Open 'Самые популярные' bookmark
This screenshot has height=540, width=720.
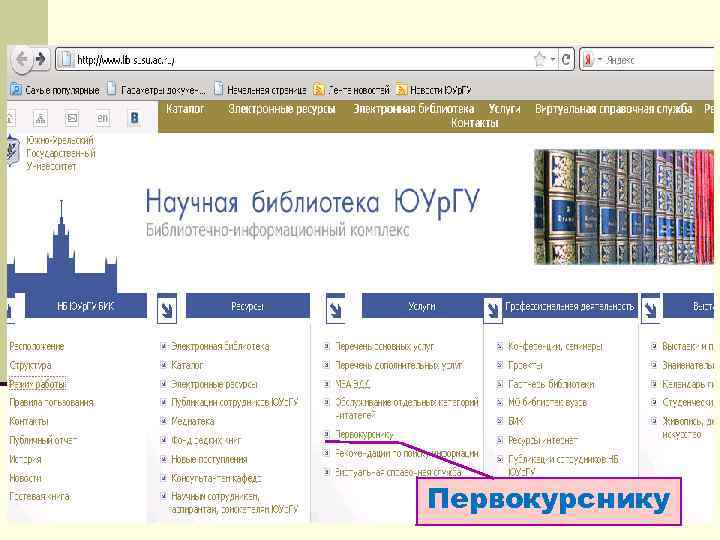click(55, 90)
